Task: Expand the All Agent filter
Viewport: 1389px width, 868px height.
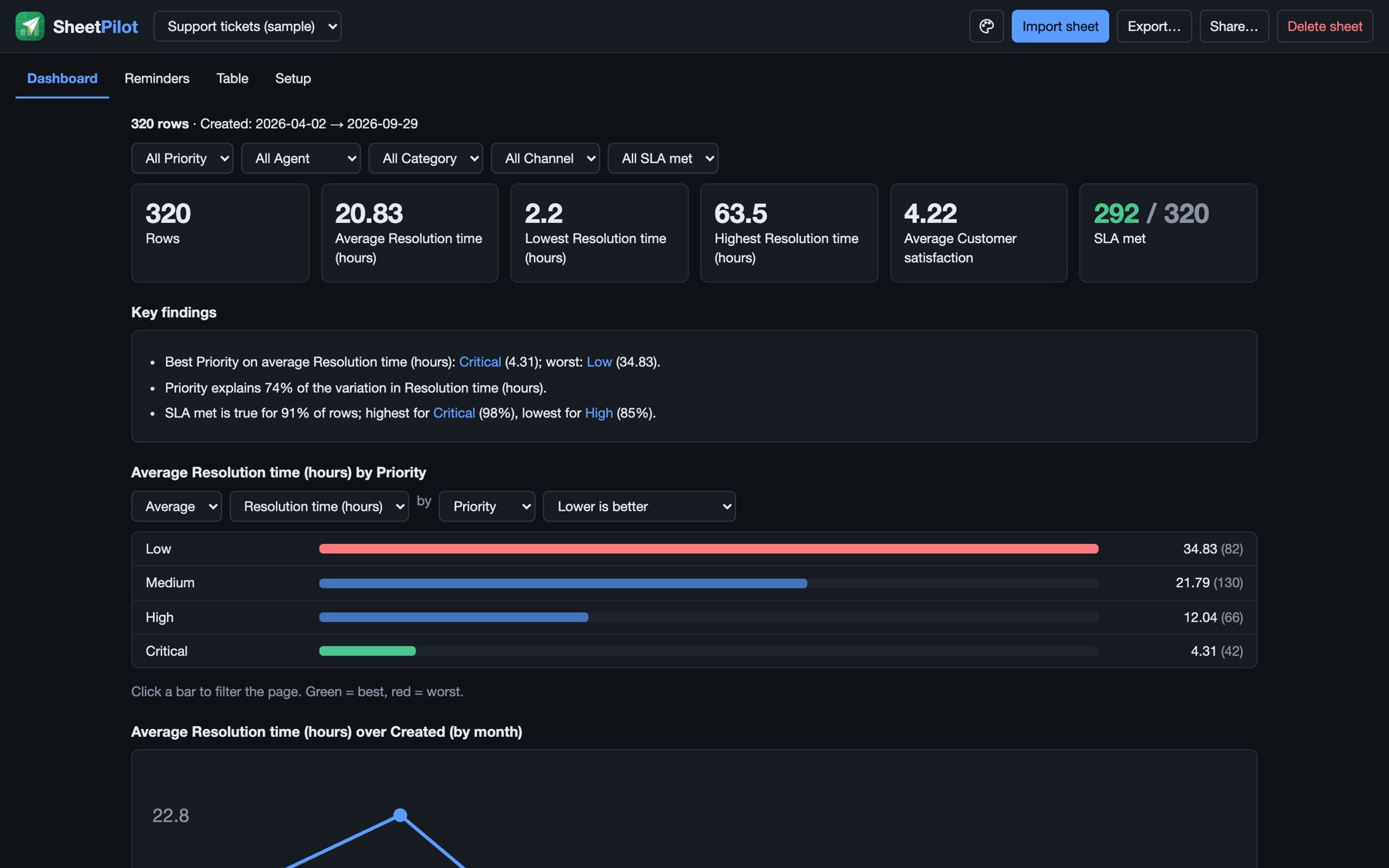Action: 300,158
